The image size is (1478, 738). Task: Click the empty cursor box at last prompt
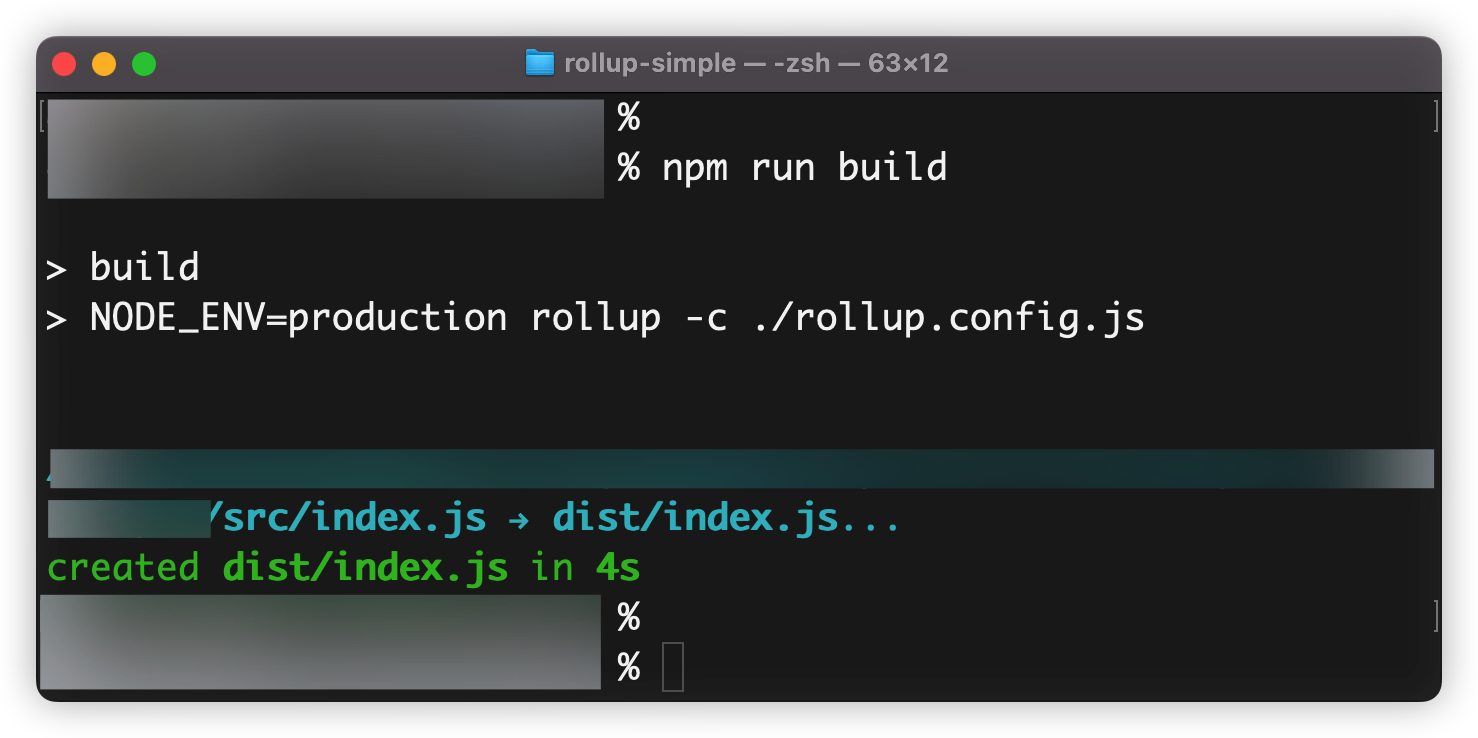coord(673,667)
